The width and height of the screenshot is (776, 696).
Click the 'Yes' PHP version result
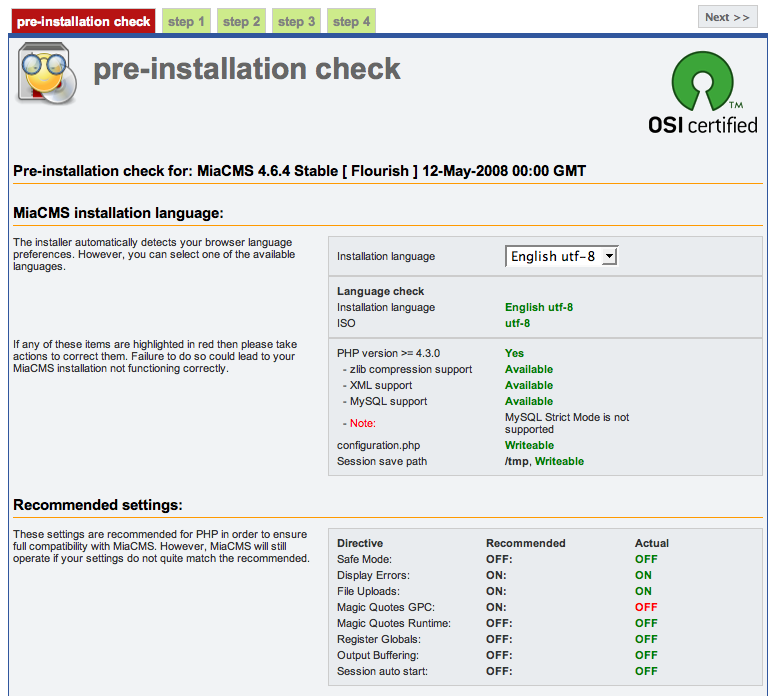click(514, 353)
